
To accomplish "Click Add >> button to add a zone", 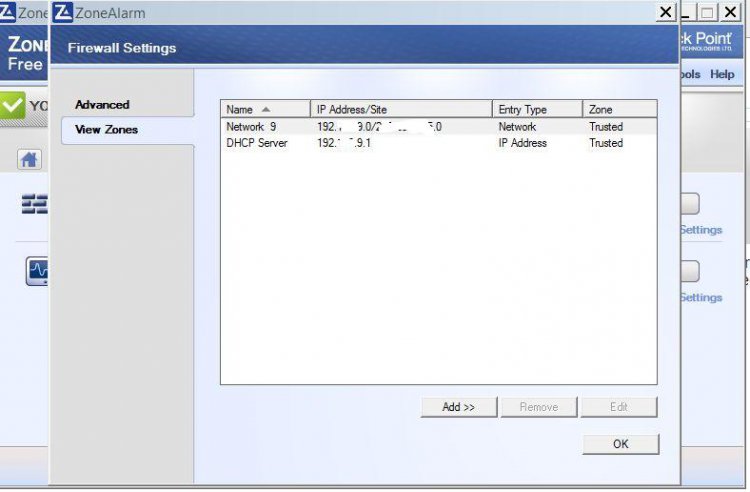I will tap(459, 407).
